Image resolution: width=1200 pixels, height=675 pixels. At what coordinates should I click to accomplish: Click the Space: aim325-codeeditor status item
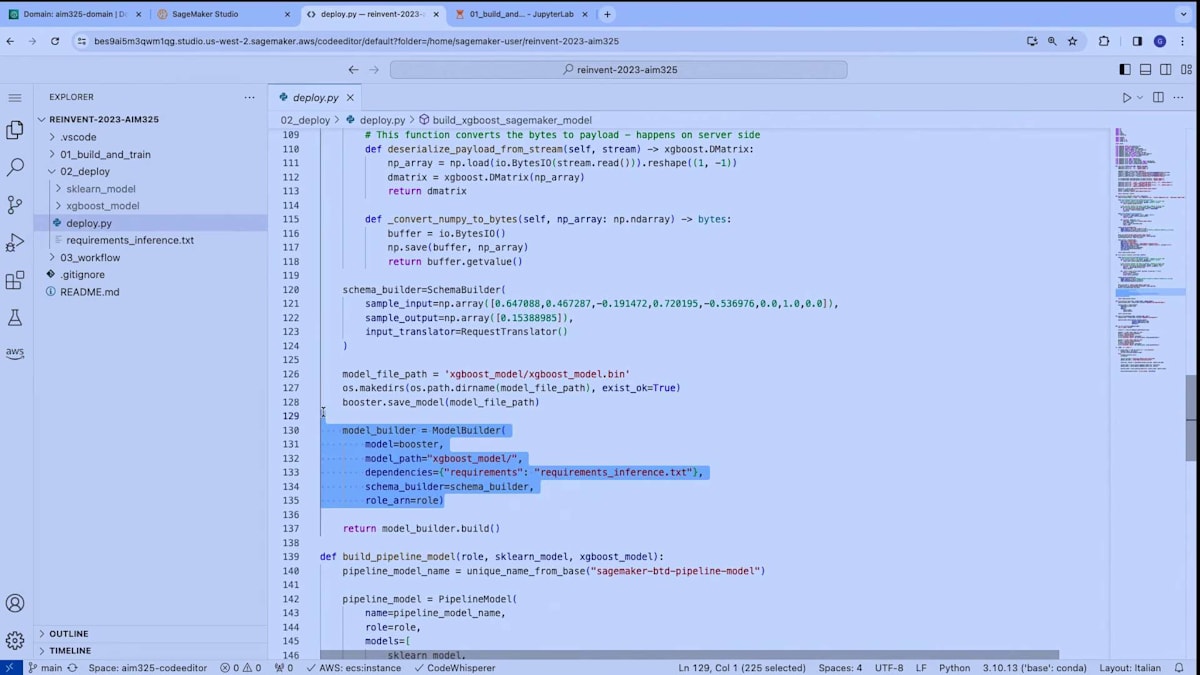(146, 667)
